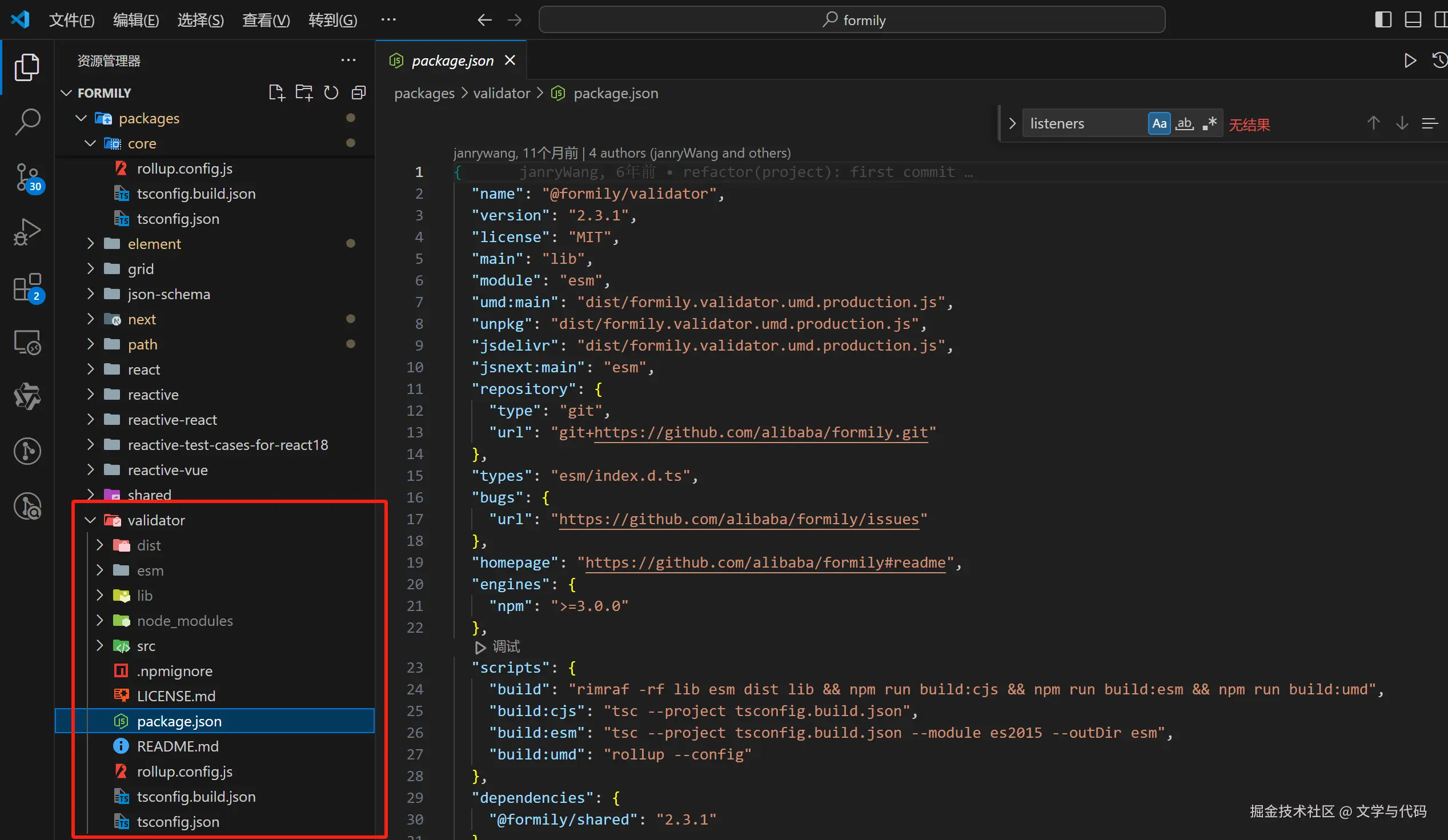This screenshot has height=840, width=1448.
Task: Open README.md in validator folder
Action: tap(178, 746)
